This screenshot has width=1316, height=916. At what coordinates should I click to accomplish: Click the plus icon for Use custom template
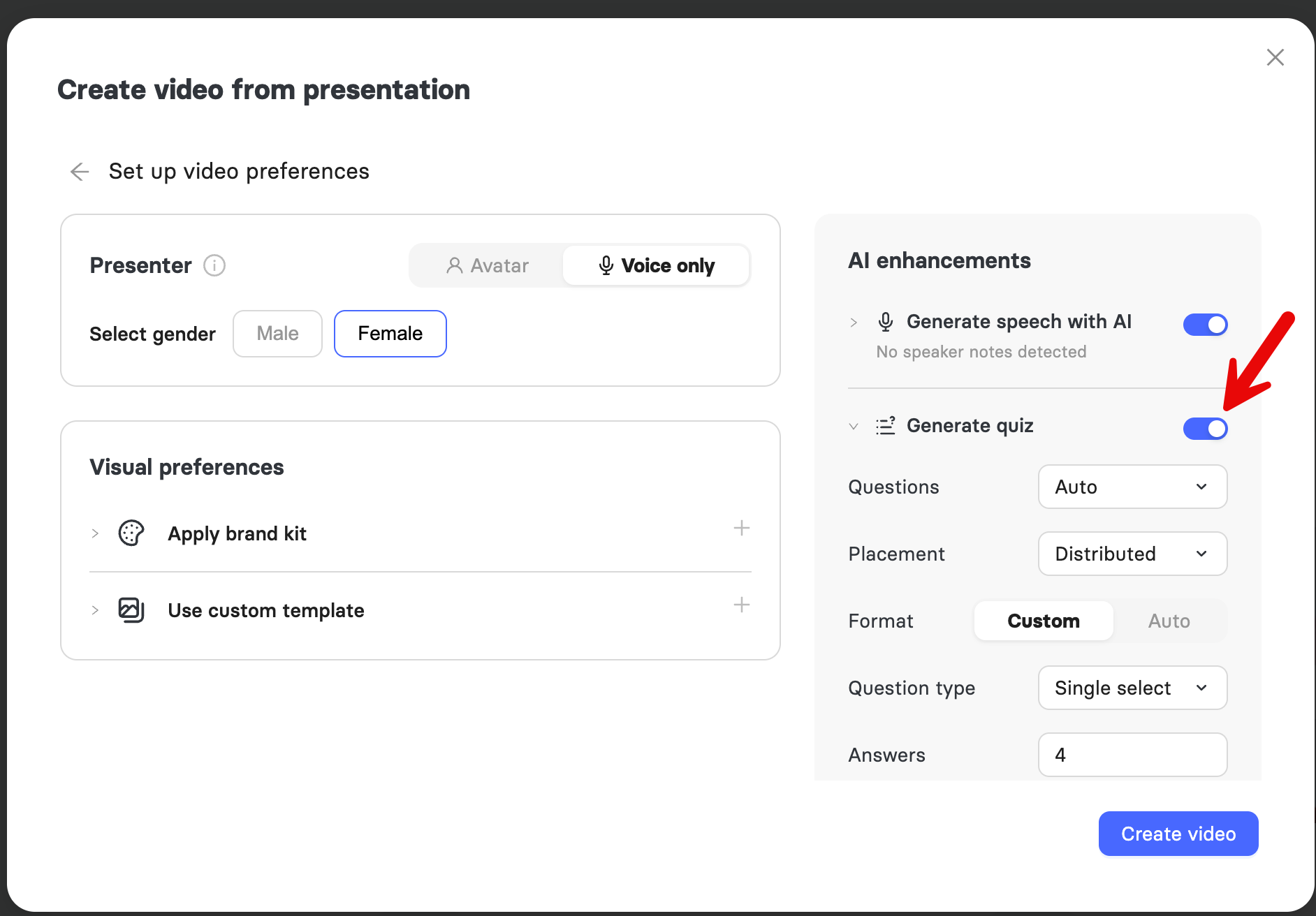click(x=742, y=605)
